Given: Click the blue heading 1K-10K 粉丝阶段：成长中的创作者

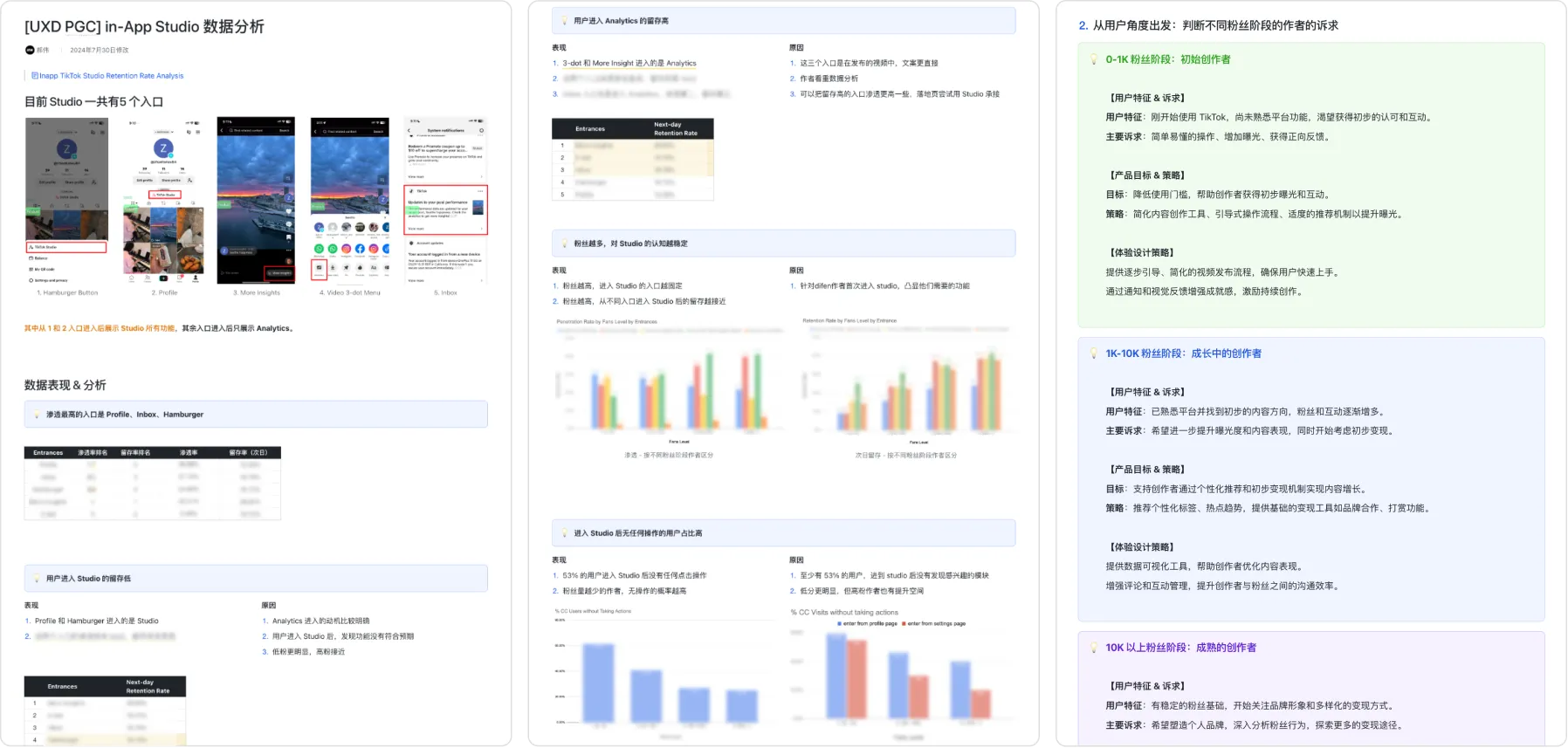Looking at the screenshot, I should pyautogui.click(x=1183, y=353).
